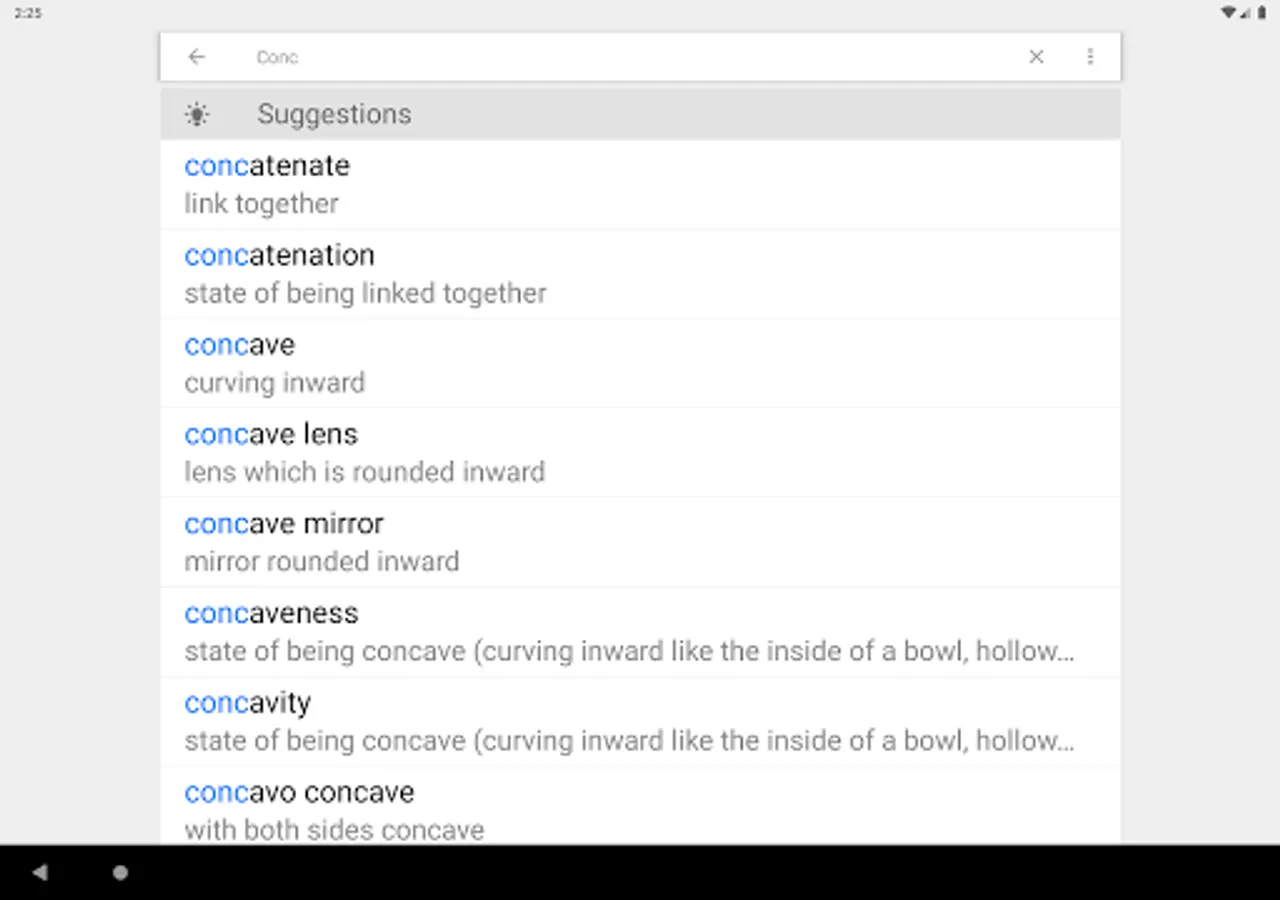Tap the clock in the status bar
1280x900 pixels.
[x=28, y=13]
